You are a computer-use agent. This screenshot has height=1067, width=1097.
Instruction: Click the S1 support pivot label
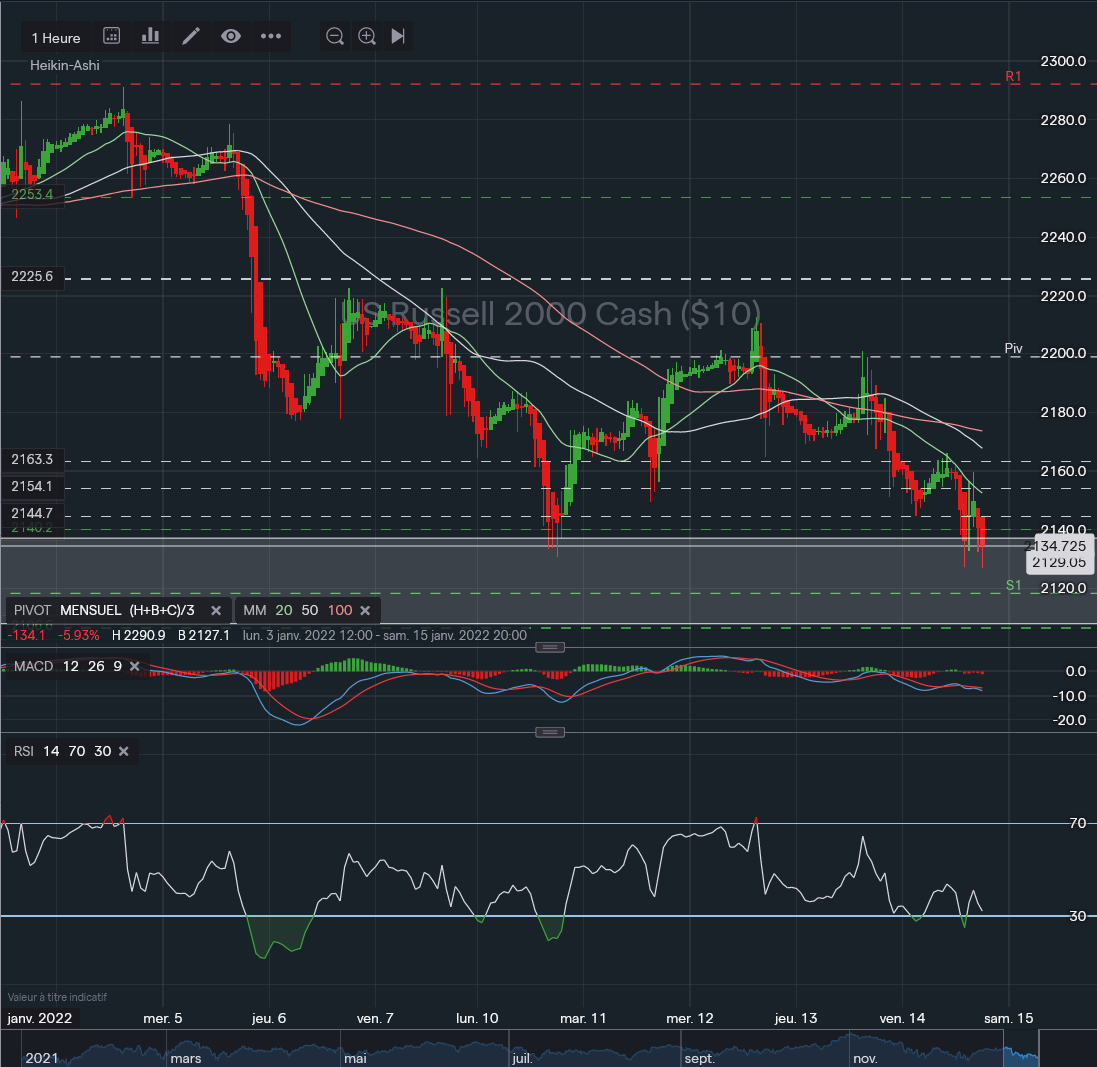coord(1013,585)
